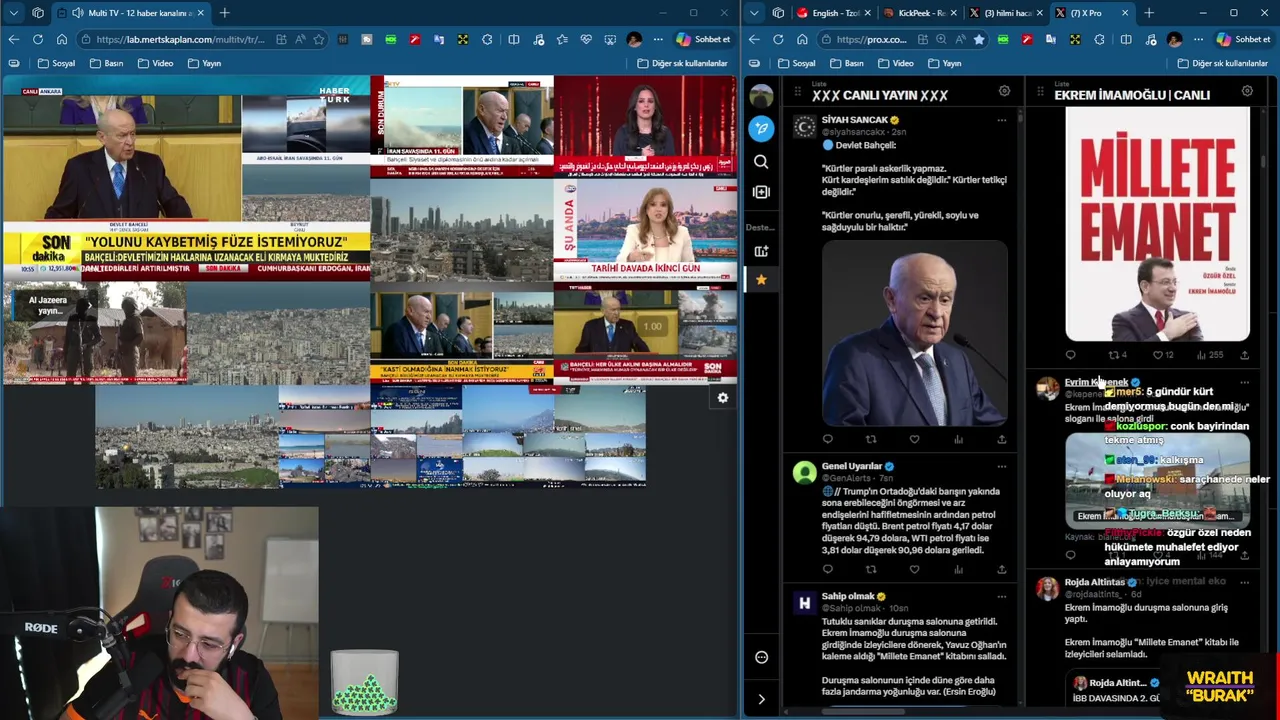Open Multi TV settings gear
The image size is (1280, 720).
tap(723, 398)
